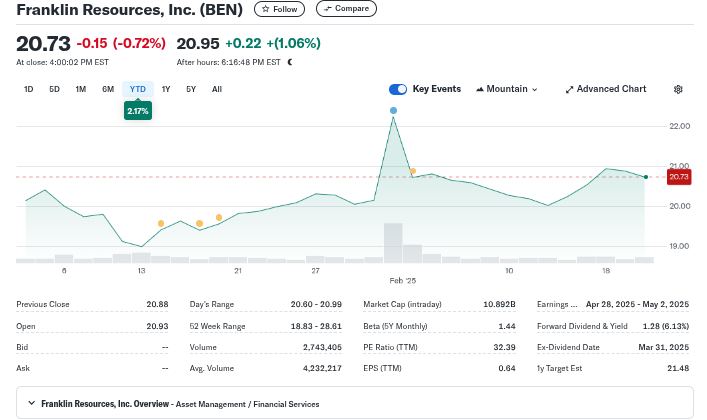Click the after hours price 20.95

[198, 43]
